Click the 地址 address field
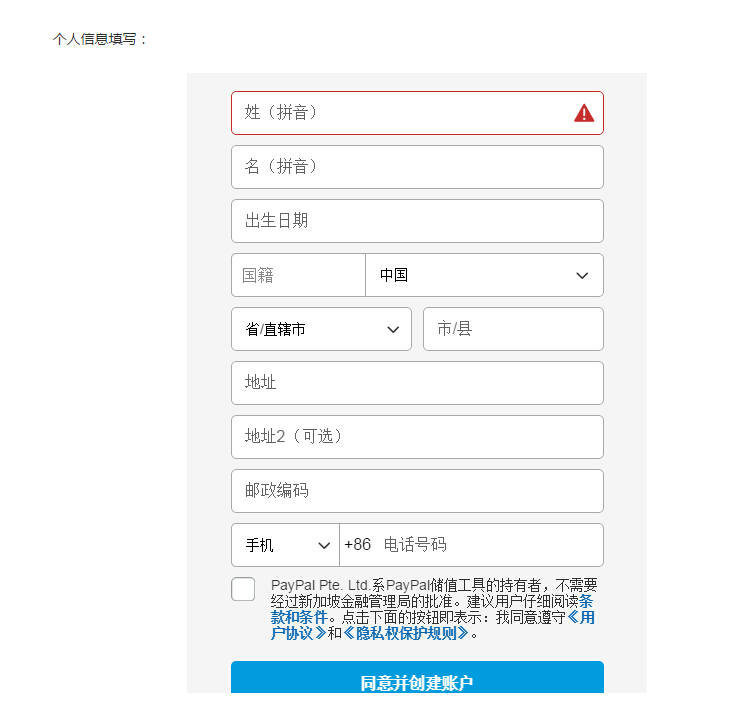The image size is (742, 702). [417, 383]
